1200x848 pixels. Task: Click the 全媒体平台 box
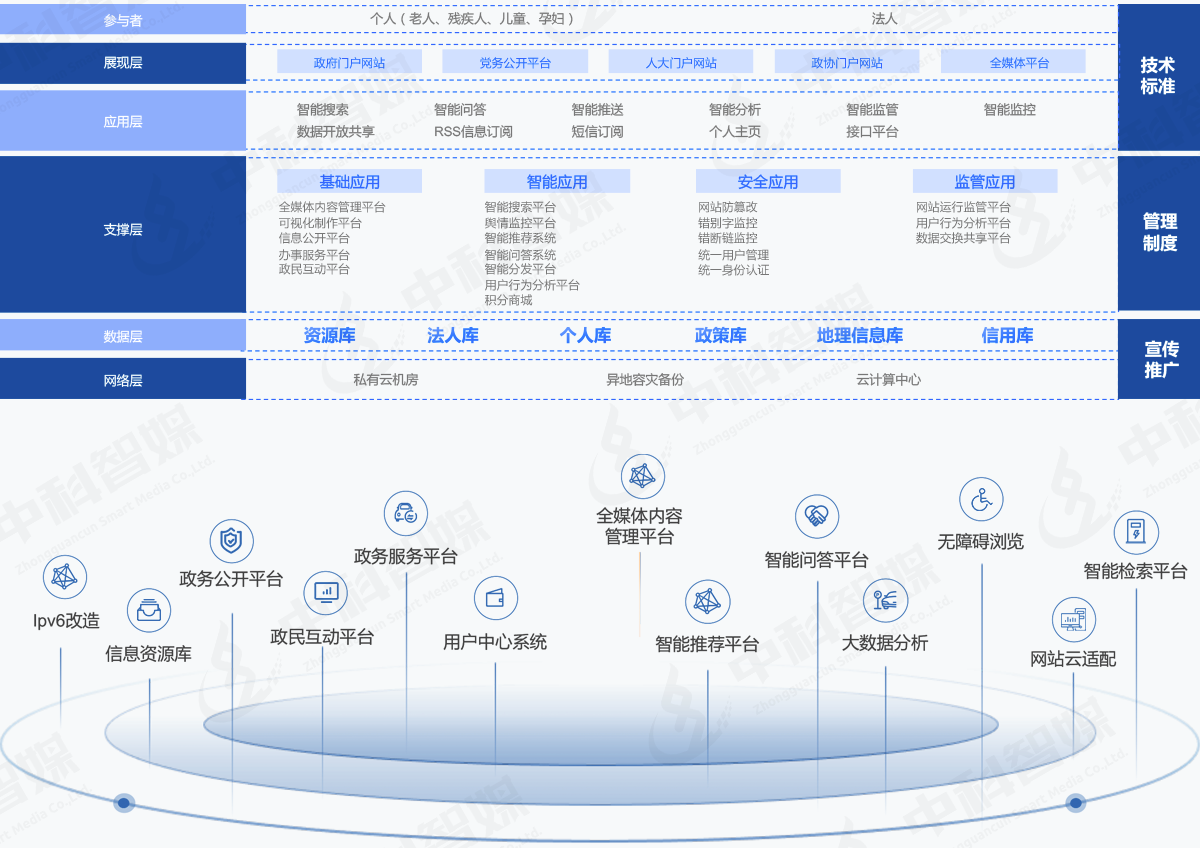(x=1013, y=63)
